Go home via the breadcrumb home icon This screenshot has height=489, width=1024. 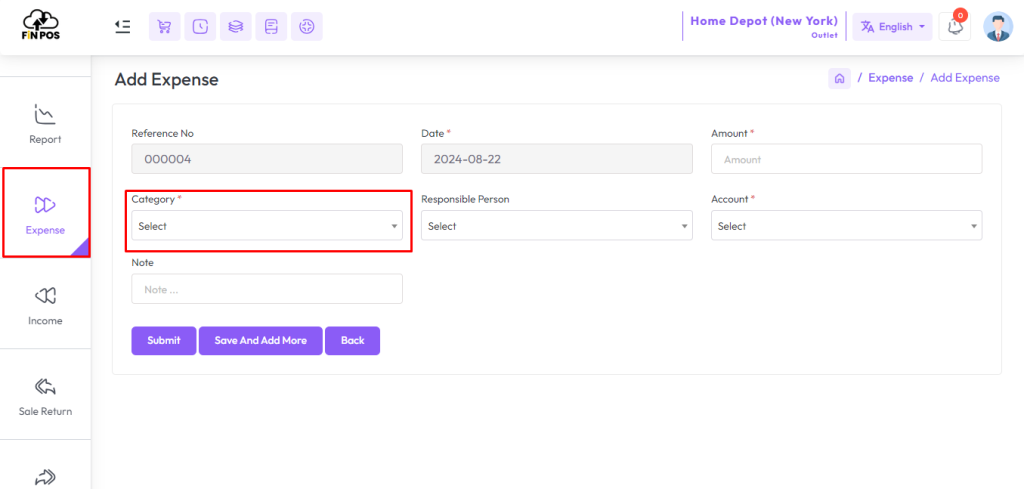pyautogui.click(x=839, y=78)
